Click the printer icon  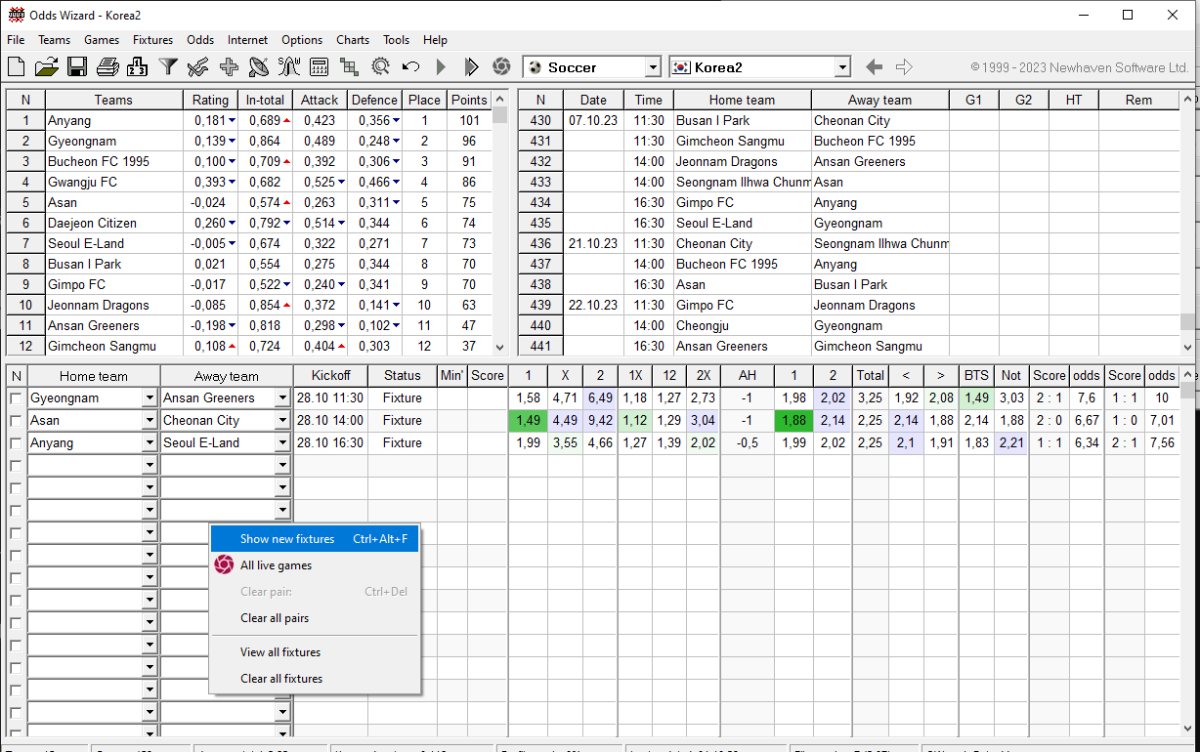(x=108, y=67)
